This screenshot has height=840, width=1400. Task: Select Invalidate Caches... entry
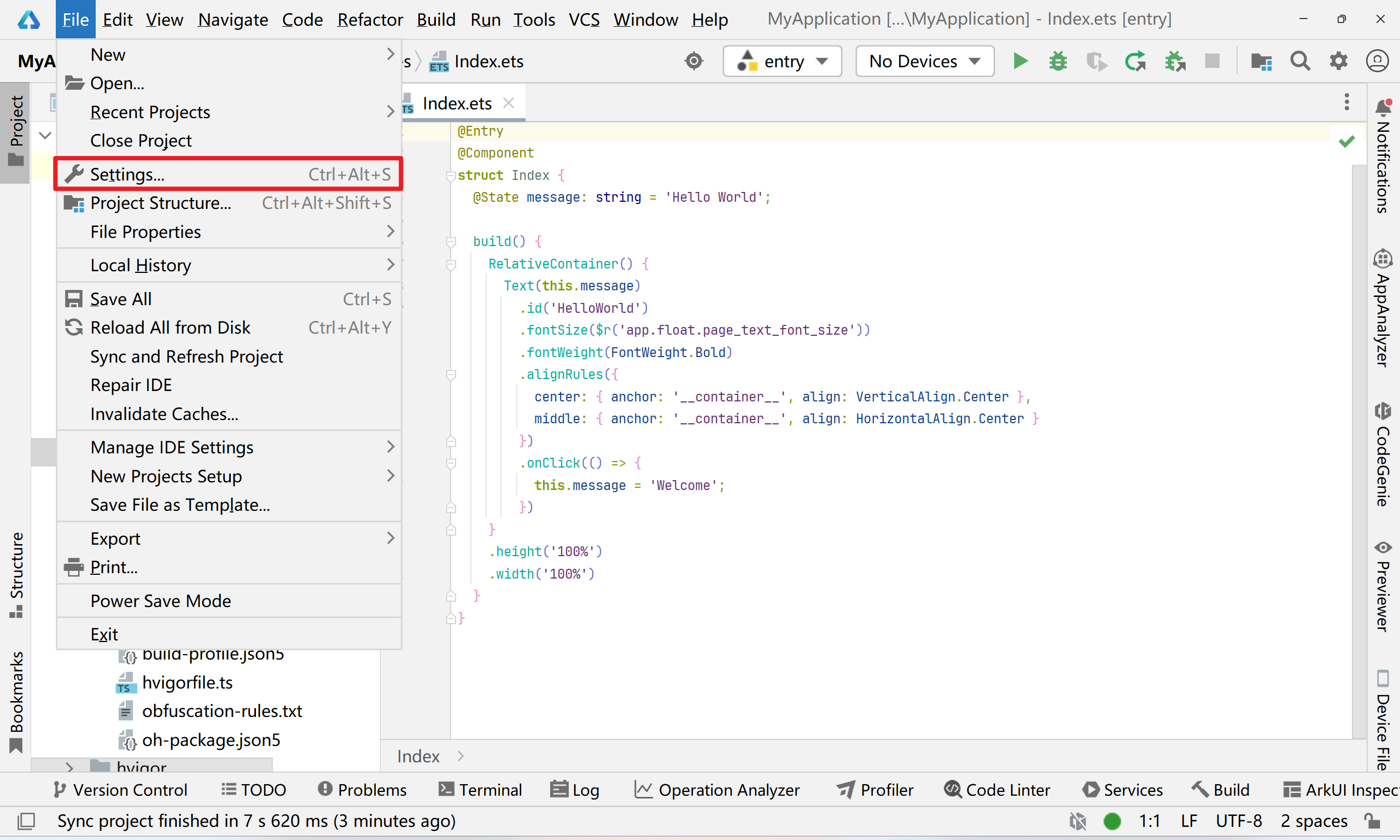(229, 414)
